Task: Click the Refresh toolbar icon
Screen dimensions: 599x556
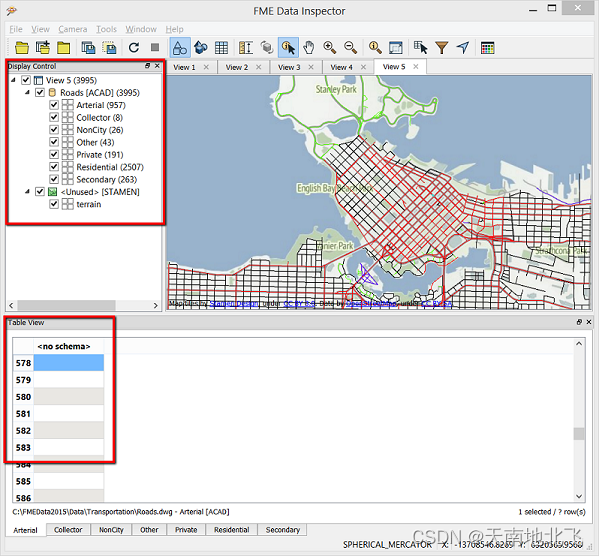Action: point(134,48)
